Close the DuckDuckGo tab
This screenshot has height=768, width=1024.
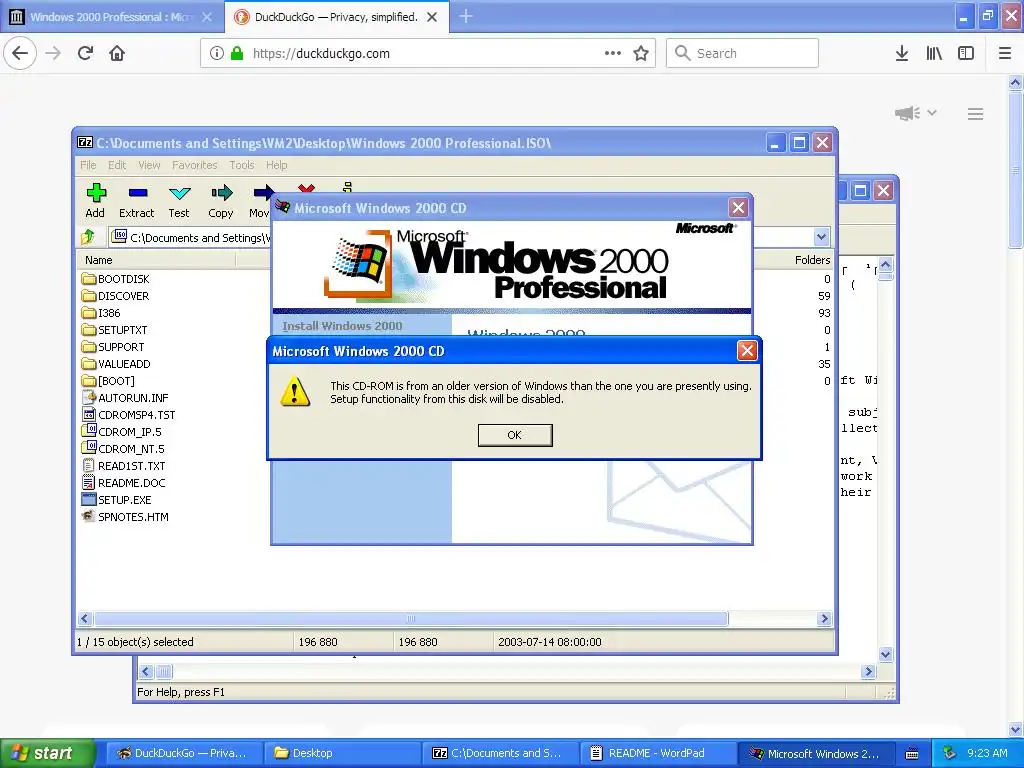pos(432,17)
